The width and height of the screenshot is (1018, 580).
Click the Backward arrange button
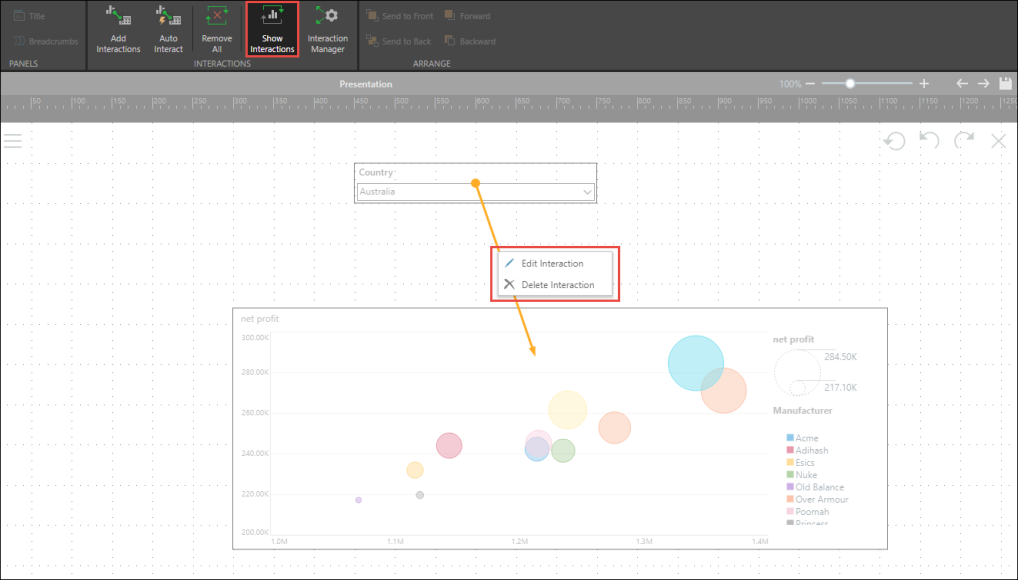470,41
